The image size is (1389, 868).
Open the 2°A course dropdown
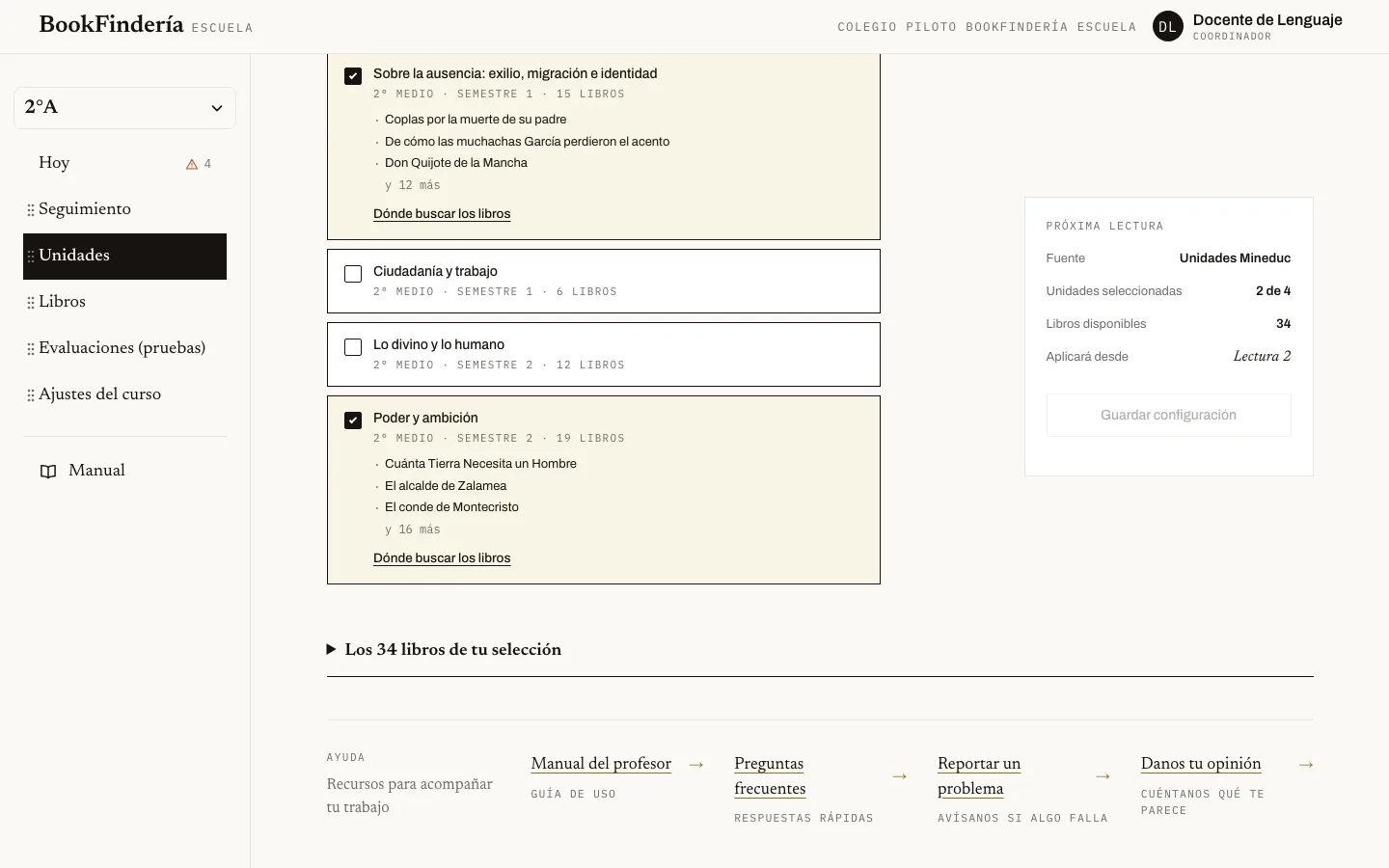click(x=124, y=108)
